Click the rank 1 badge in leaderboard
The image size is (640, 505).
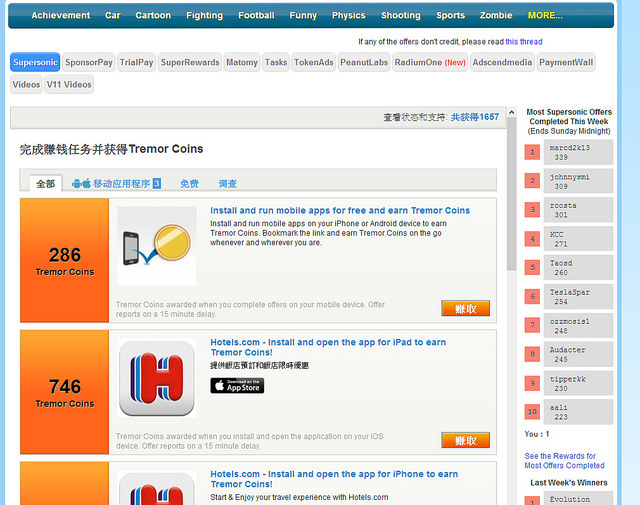[x=533, y=152]
